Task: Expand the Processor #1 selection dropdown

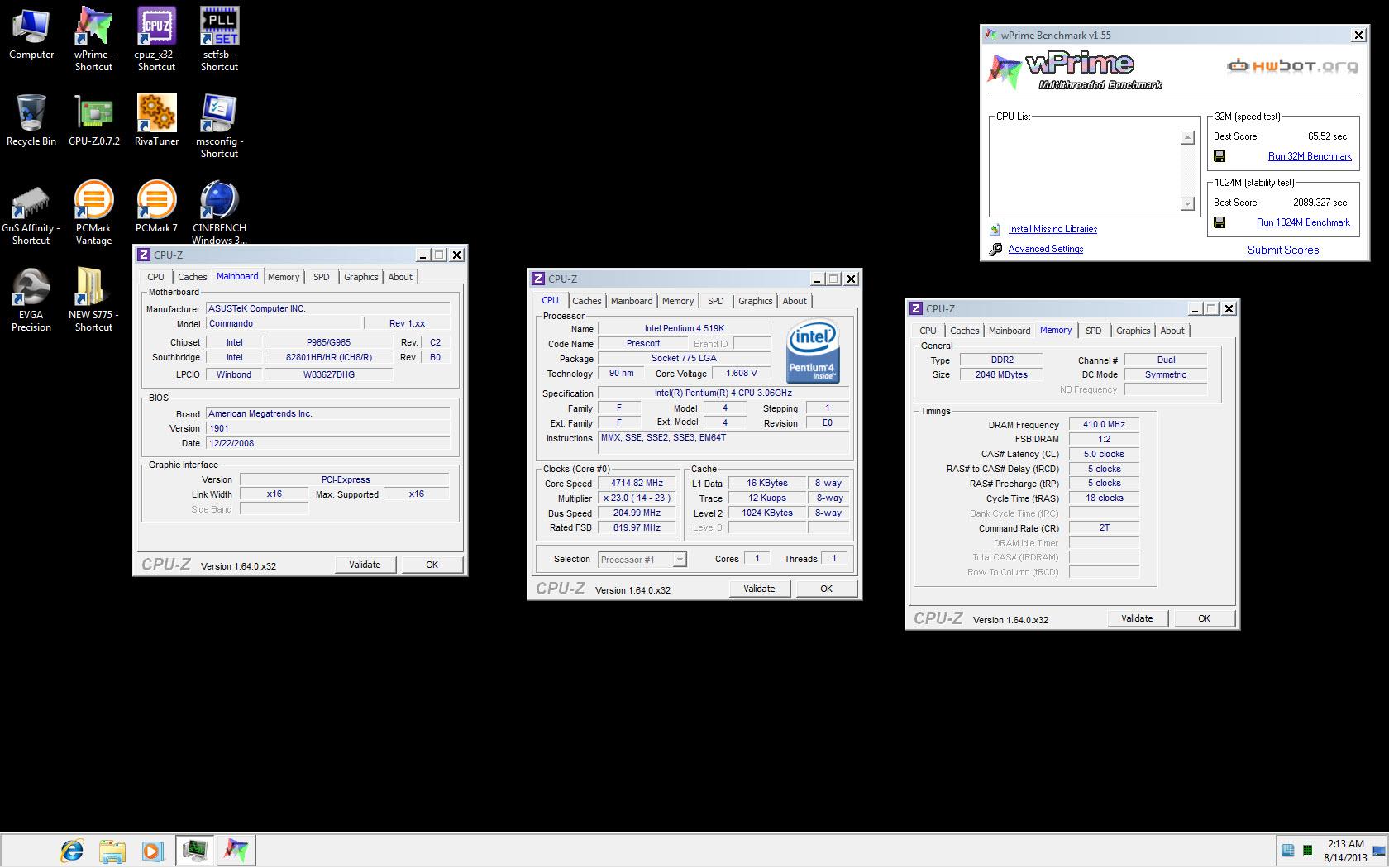Action: (680, 560)
